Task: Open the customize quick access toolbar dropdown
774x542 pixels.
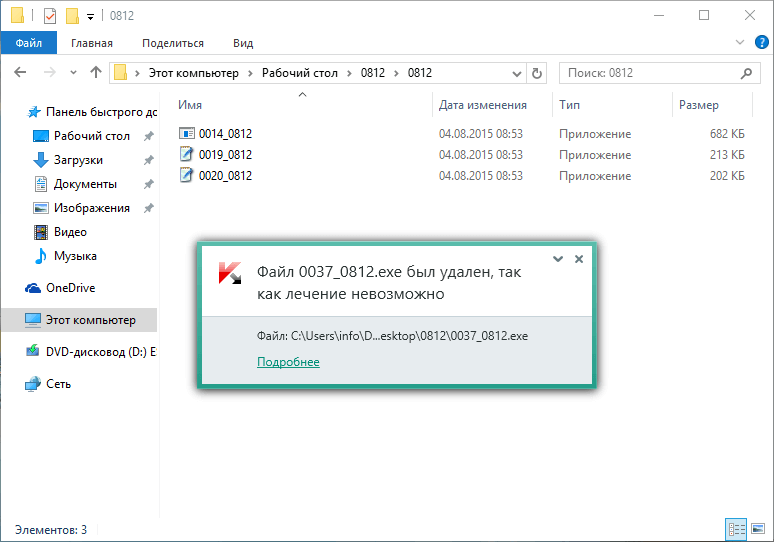Action: [x=90, y=17]
